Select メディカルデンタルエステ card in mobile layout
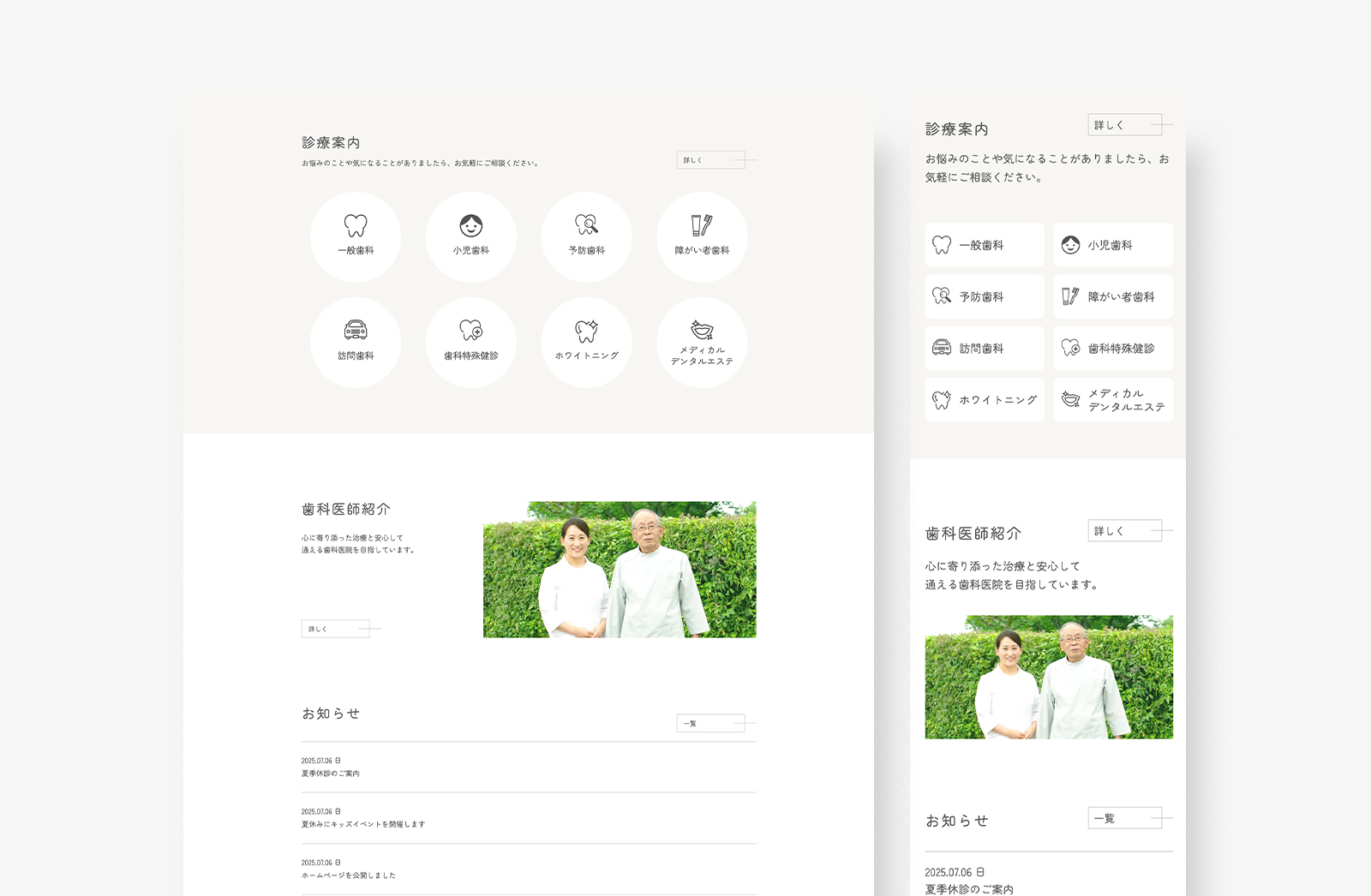Image resolution: width=1371 pixels, height=896 pixels. [1113, 400]
